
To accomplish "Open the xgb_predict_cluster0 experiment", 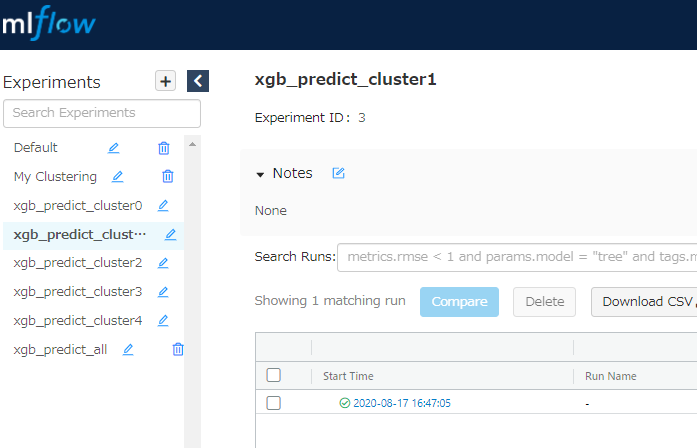I will (78, 206).
